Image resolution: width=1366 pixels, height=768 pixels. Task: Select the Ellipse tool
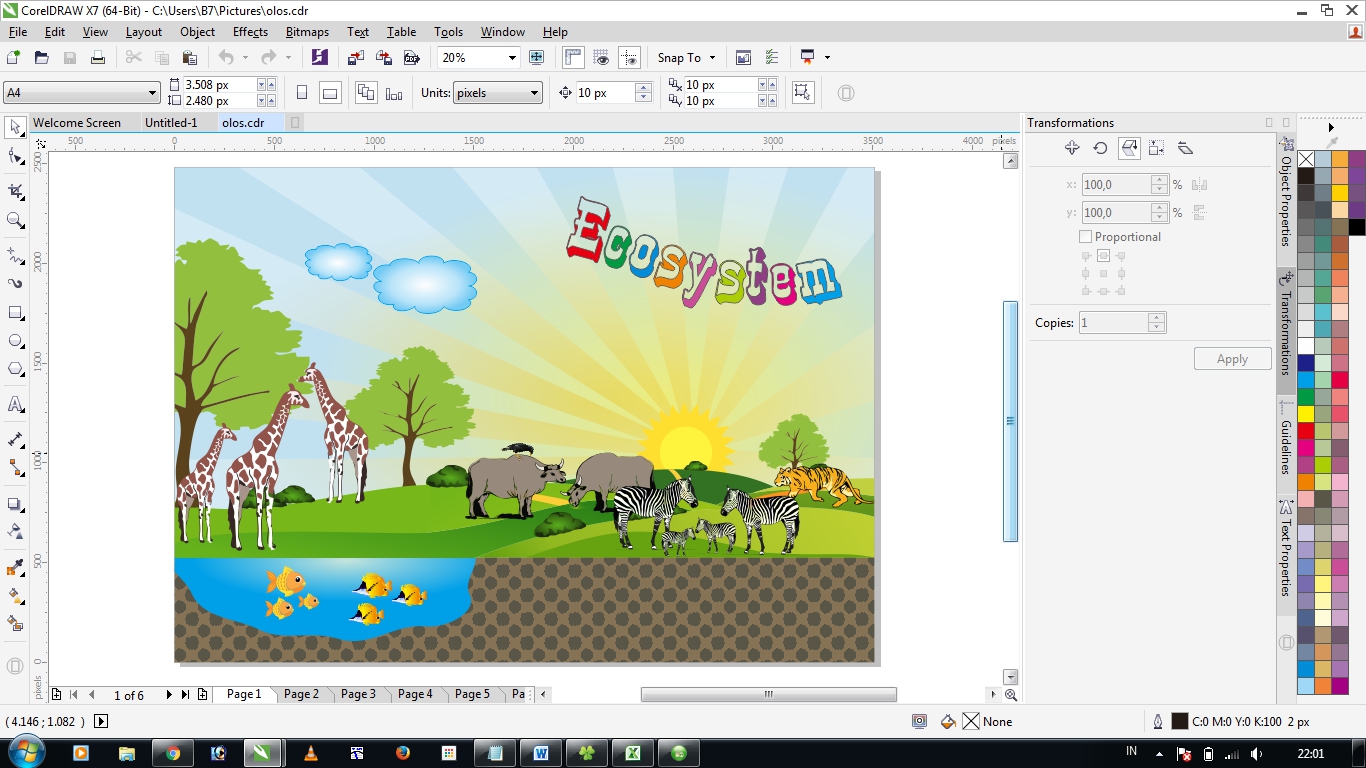click(14, 340)
